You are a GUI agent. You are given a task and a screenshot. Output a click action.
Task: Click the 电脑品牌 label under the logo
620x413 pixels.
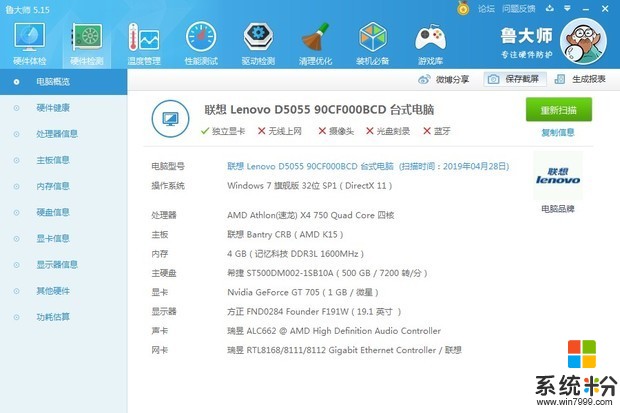click(x=558, y=209)
